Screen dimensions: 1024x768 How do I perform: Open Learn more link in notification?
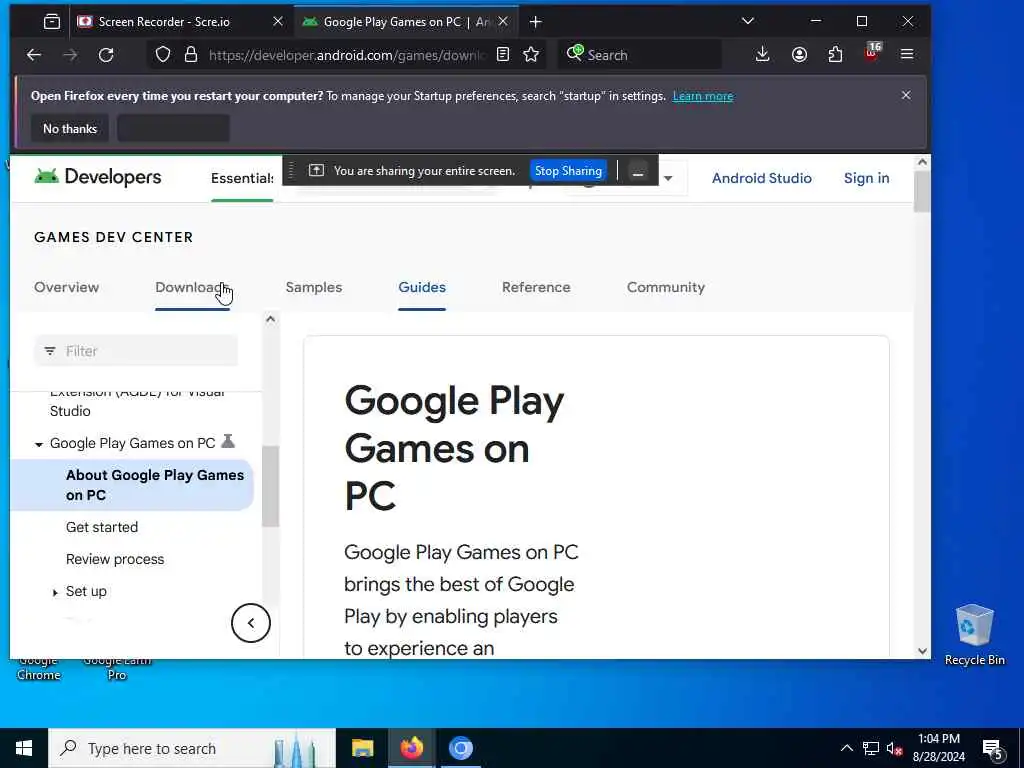click(703, 96)
